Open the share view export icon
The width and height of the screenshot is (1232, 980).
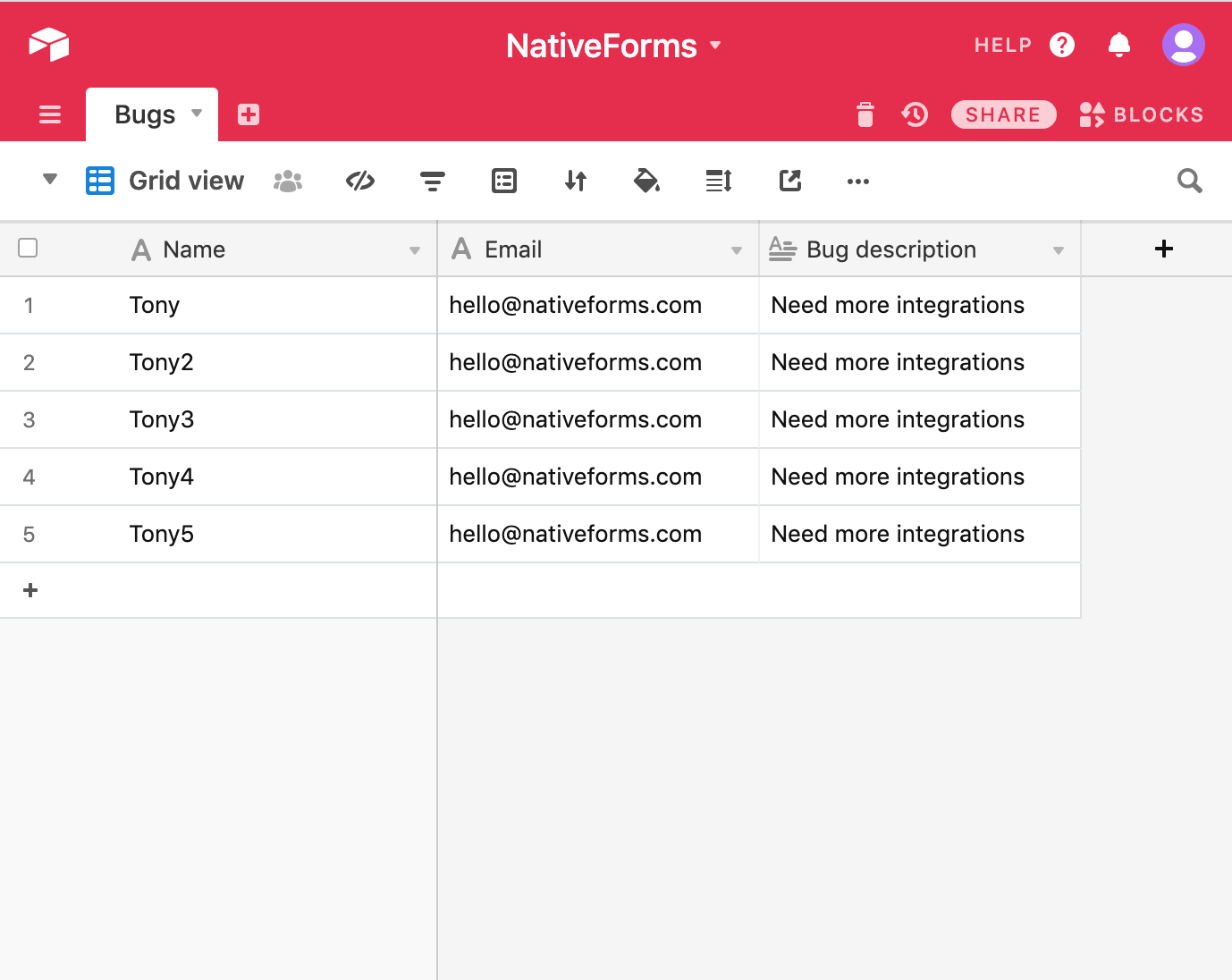(790, 181)
